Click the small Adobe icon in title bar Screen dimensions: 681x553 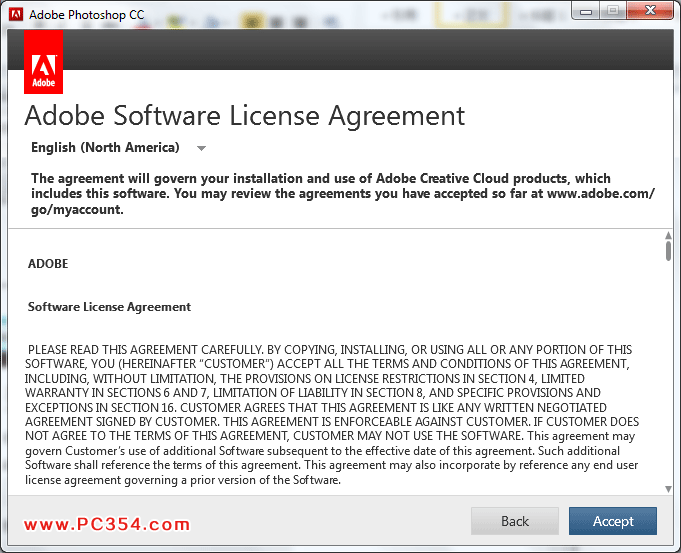click(16, 14)
